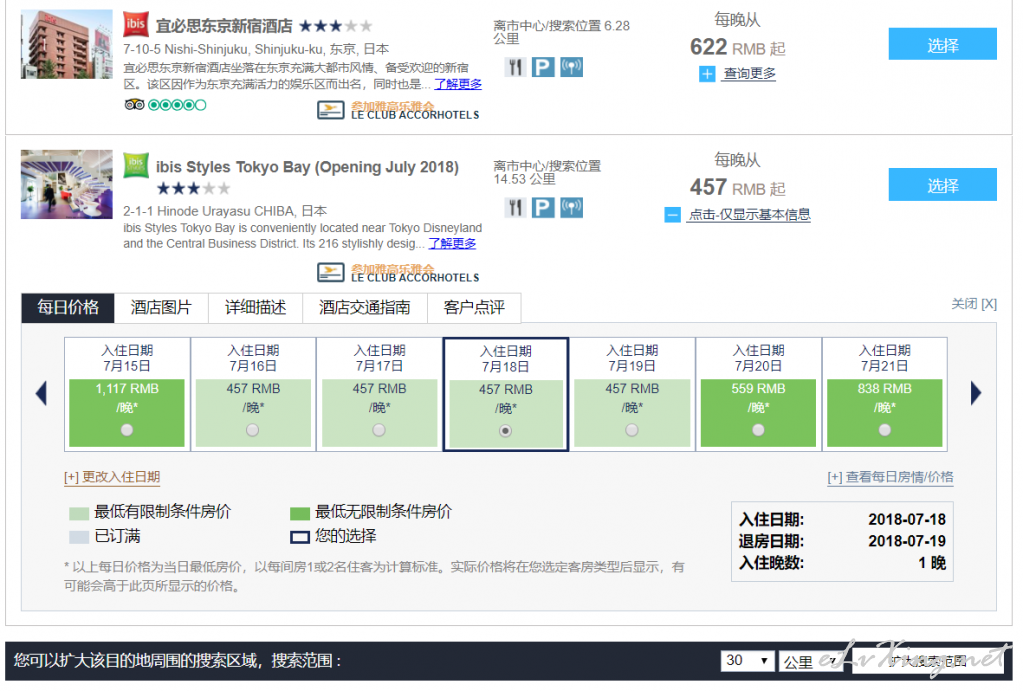Screen dimensions: 1023x691
Task: Click 点击-仅显示基本信息 link
Action: (x=750, y=215)
